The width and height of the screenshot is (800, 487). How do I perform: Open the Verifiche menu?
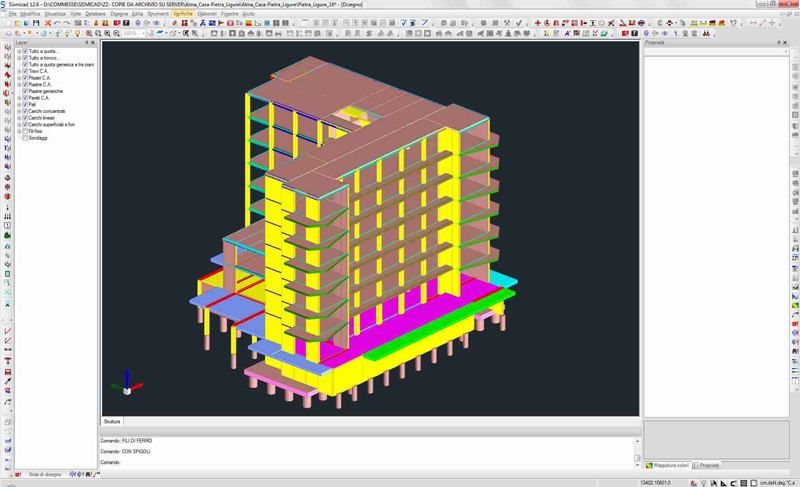click(183, 14)
